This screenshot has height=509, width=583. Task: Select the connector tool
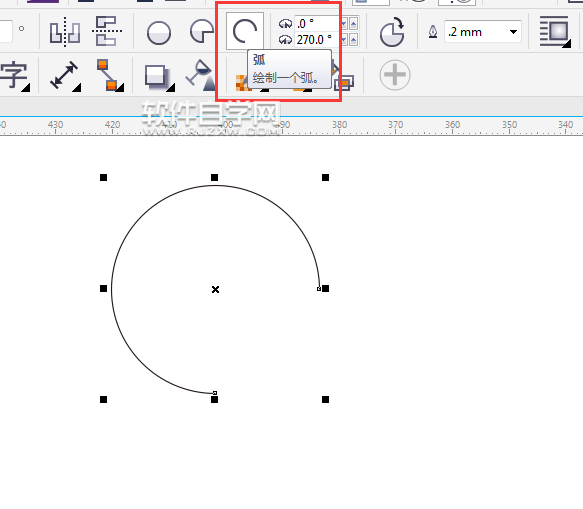(x=109, y=75)
